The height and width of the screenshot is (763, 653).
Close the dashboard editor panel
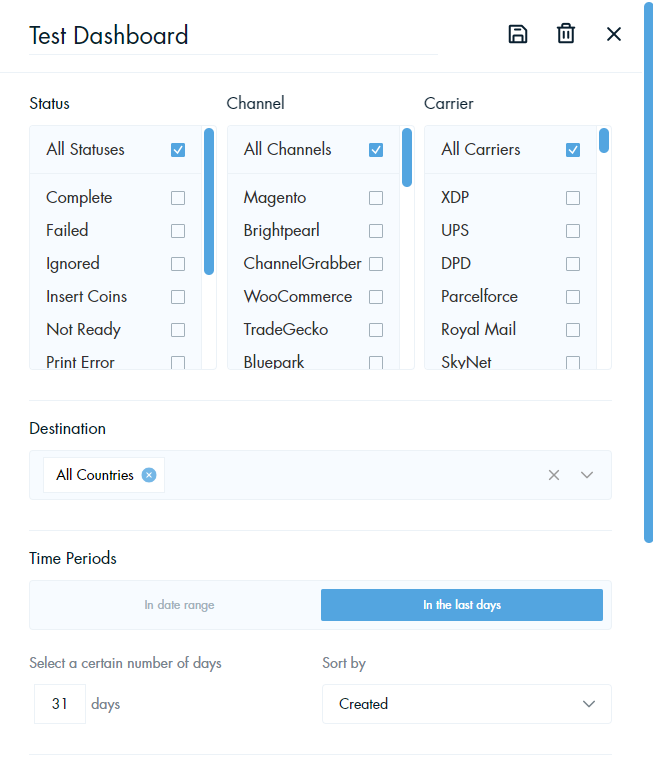tap(614, 34)
